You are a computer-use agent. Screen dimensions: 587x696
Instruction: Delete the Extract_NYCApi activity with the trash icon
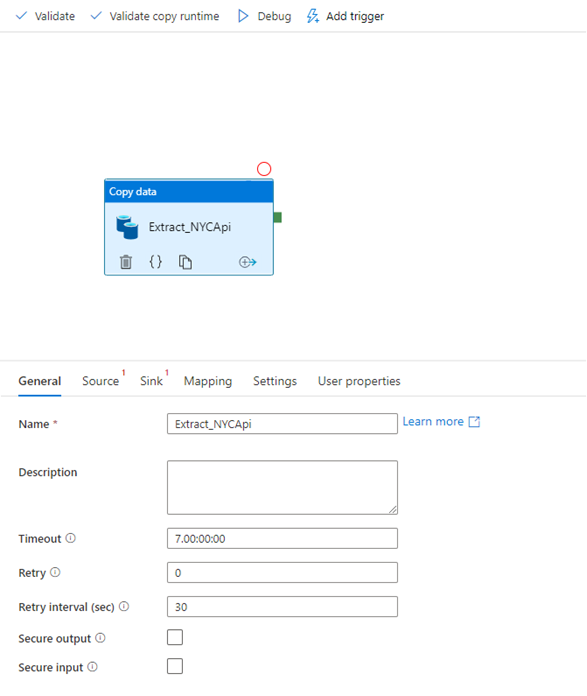coord(126,262)
